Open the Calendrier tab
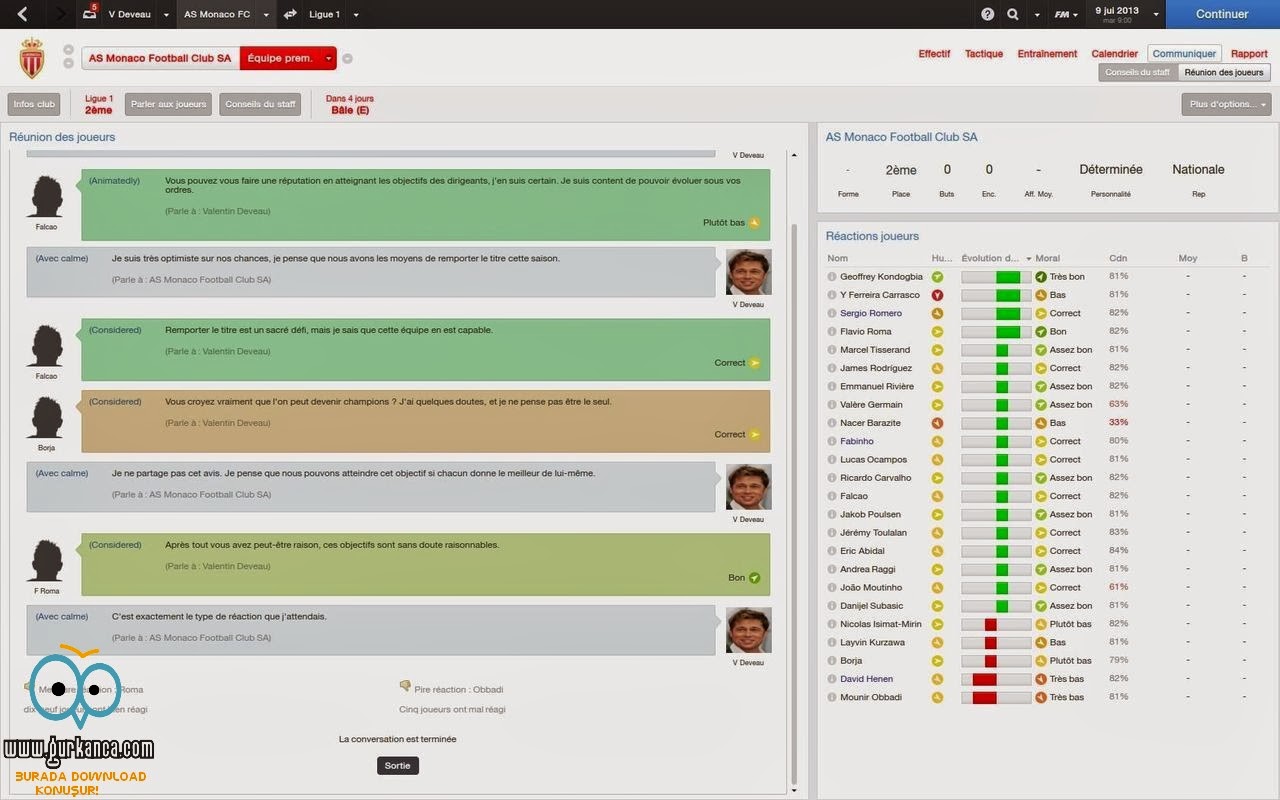This screenshot has width=1280, height=800. tap(1114, 54)
